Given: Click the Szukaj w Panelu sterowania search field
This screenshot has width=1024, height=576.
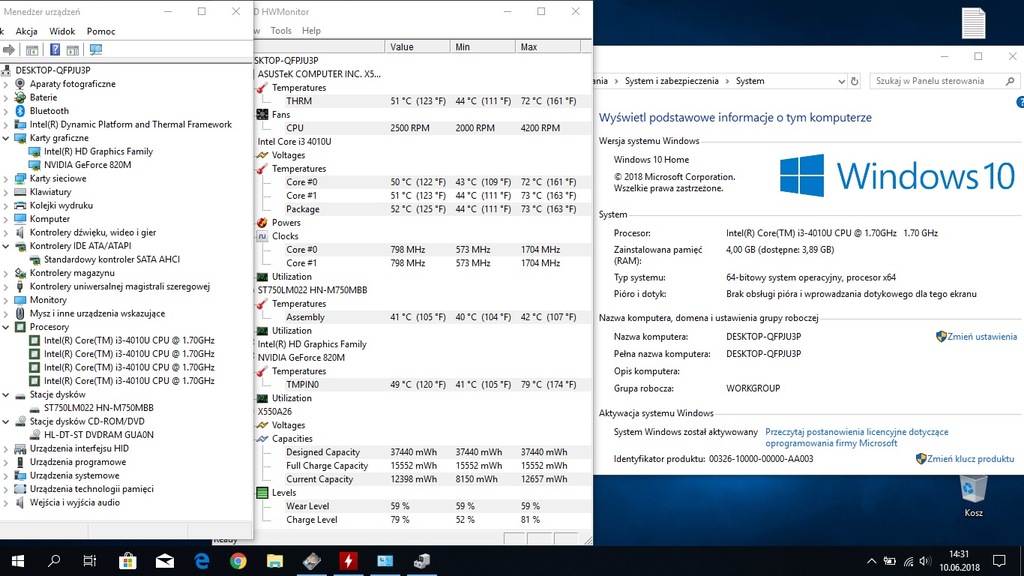Looking at the screenshot, I should click(945, 81).
